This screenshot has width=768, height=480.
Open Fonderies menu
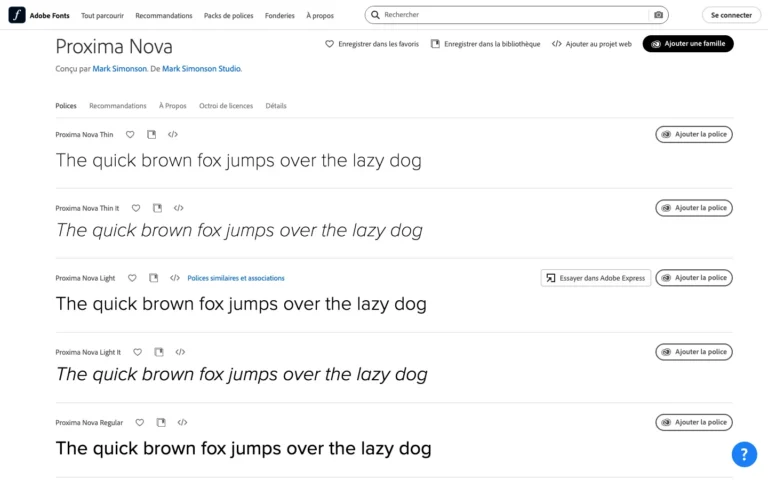coord(280,16)
